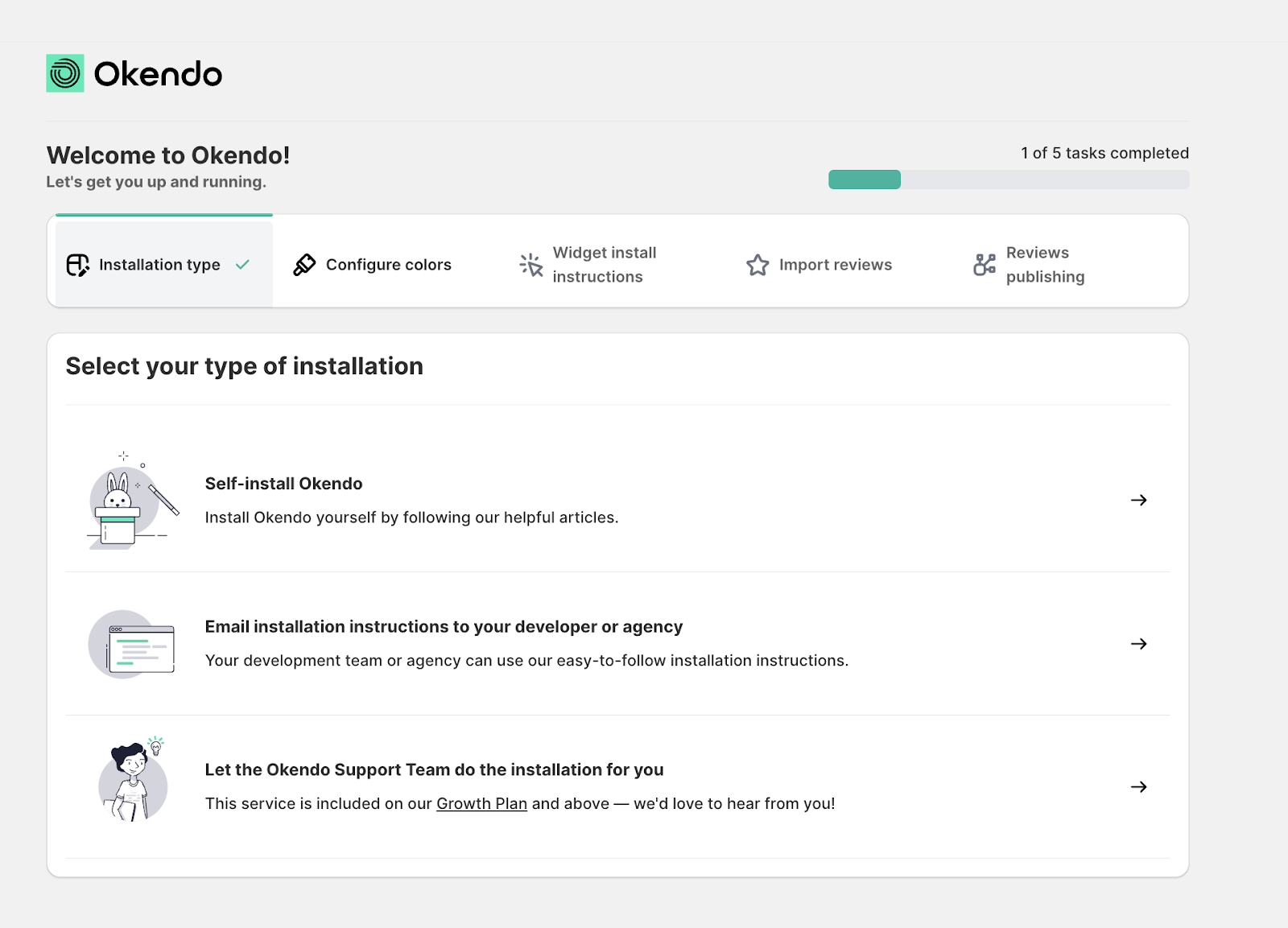Choose Email installation instructions to your developer

[x=617, y=644]
